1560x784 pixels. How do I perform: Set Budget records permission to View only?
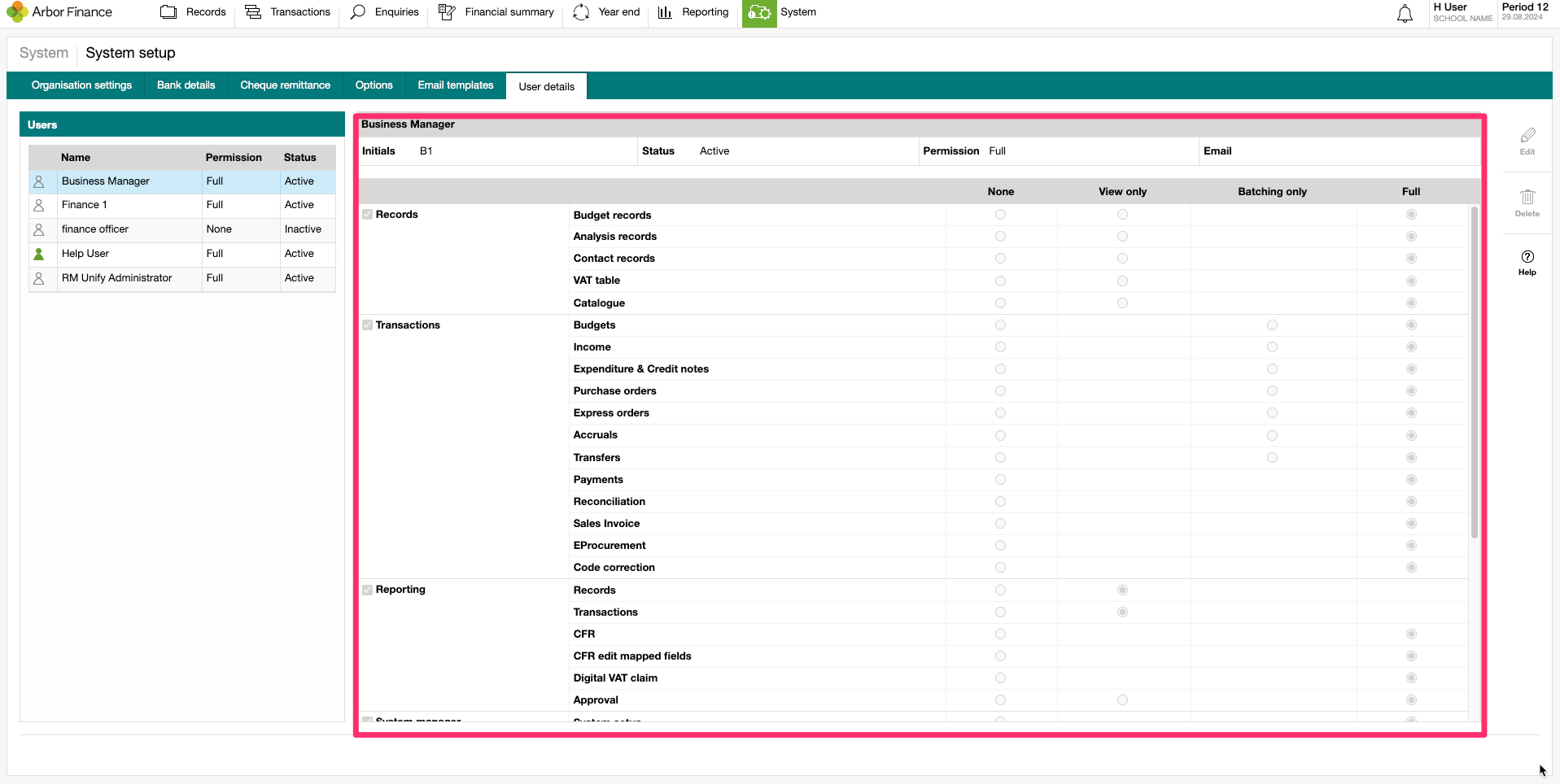1123,214
